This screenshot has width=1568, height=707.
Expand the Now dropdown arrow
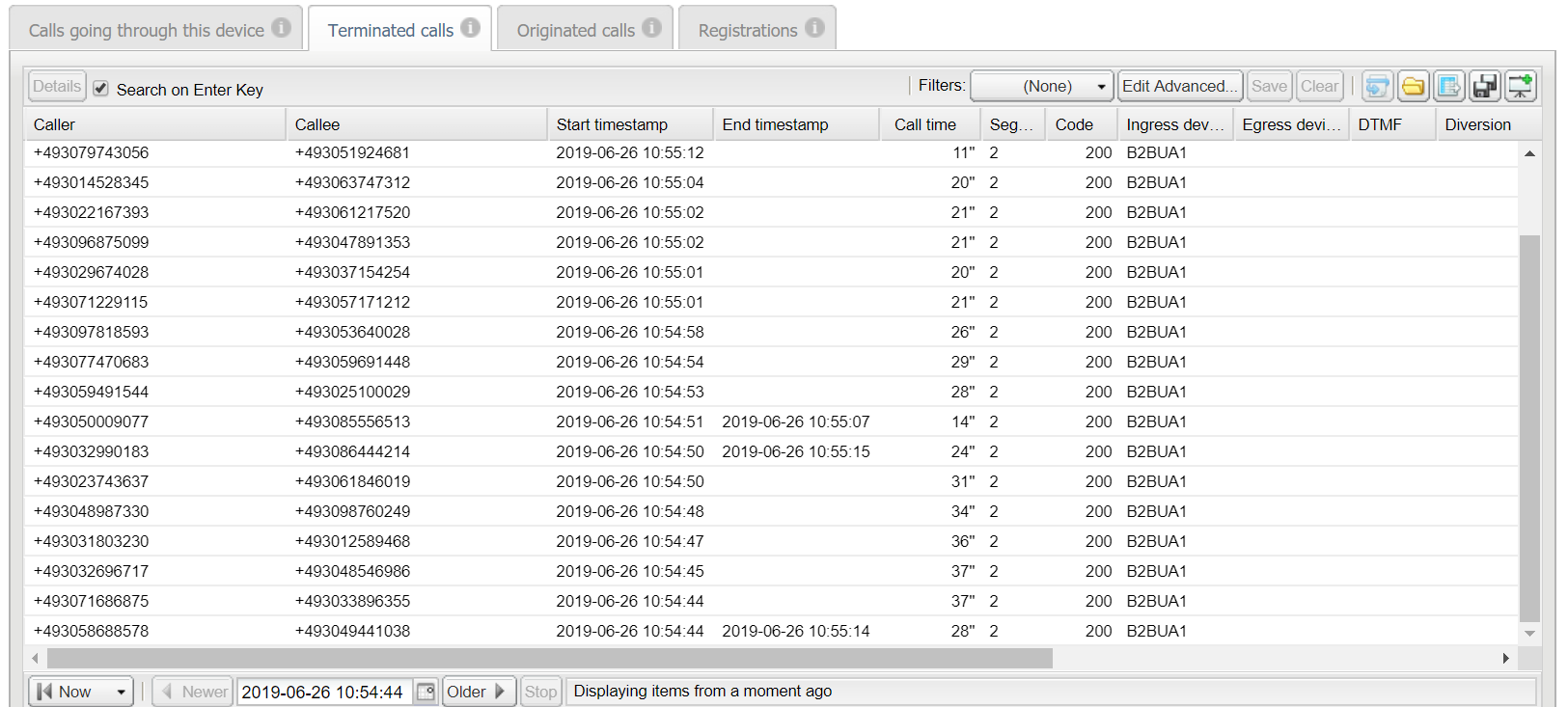(x=121, y=692)
